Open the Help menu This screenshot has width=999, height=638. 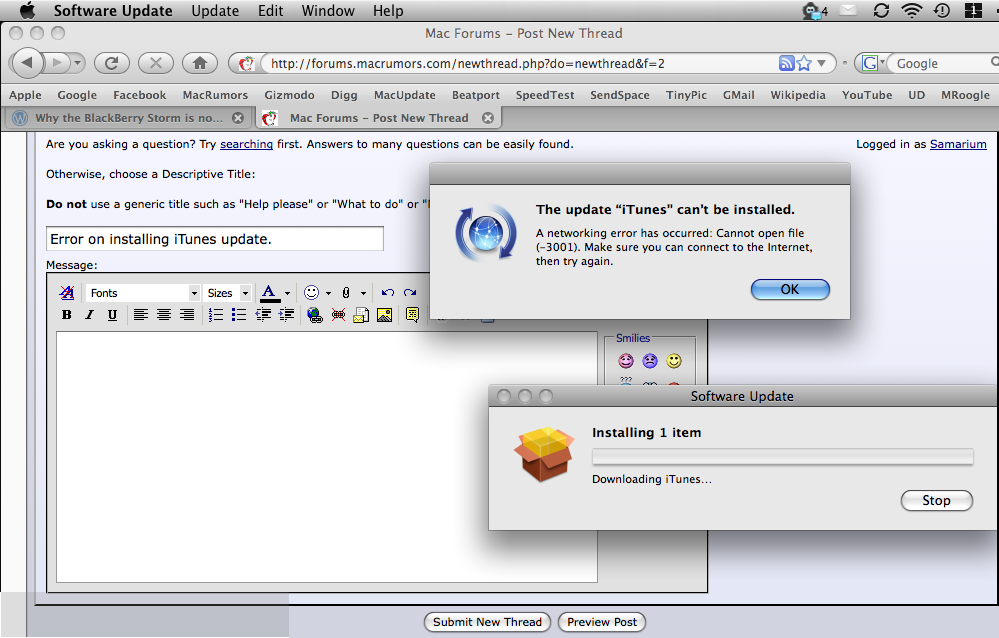pyautogui.click(x=388, y=11)
